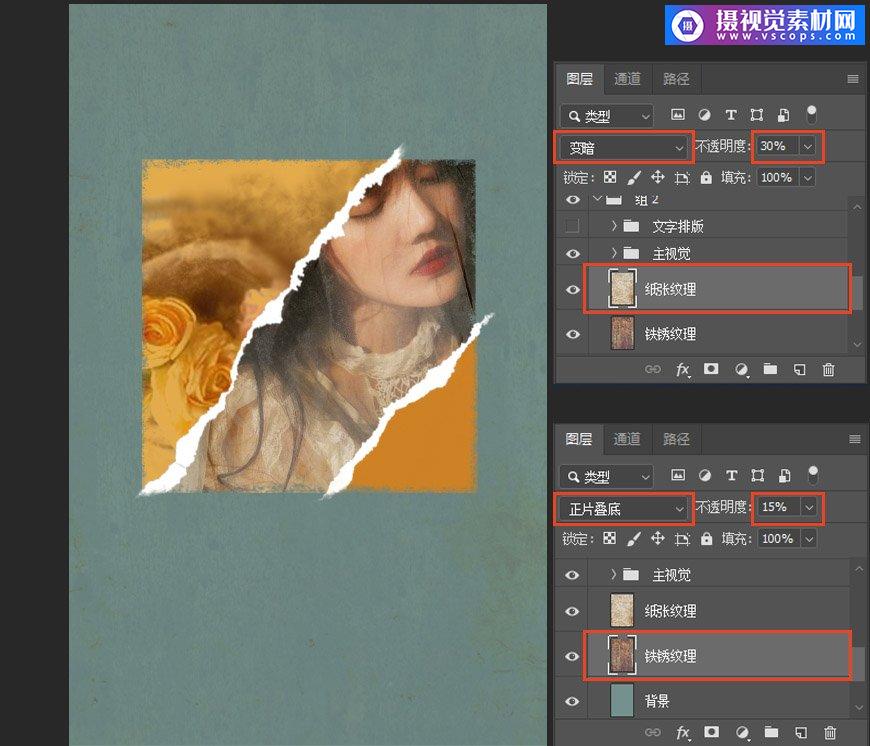
Task: Switch to 路径 tab in upper panel
Action: (x=676, y=79)
